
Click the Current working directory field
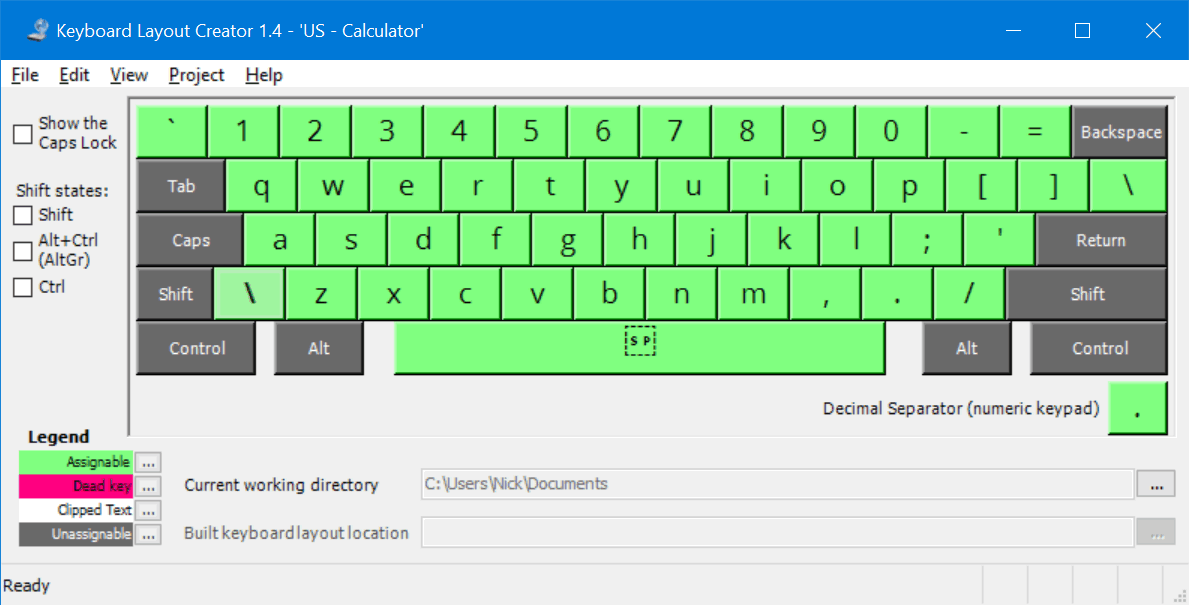click(777, 484)
